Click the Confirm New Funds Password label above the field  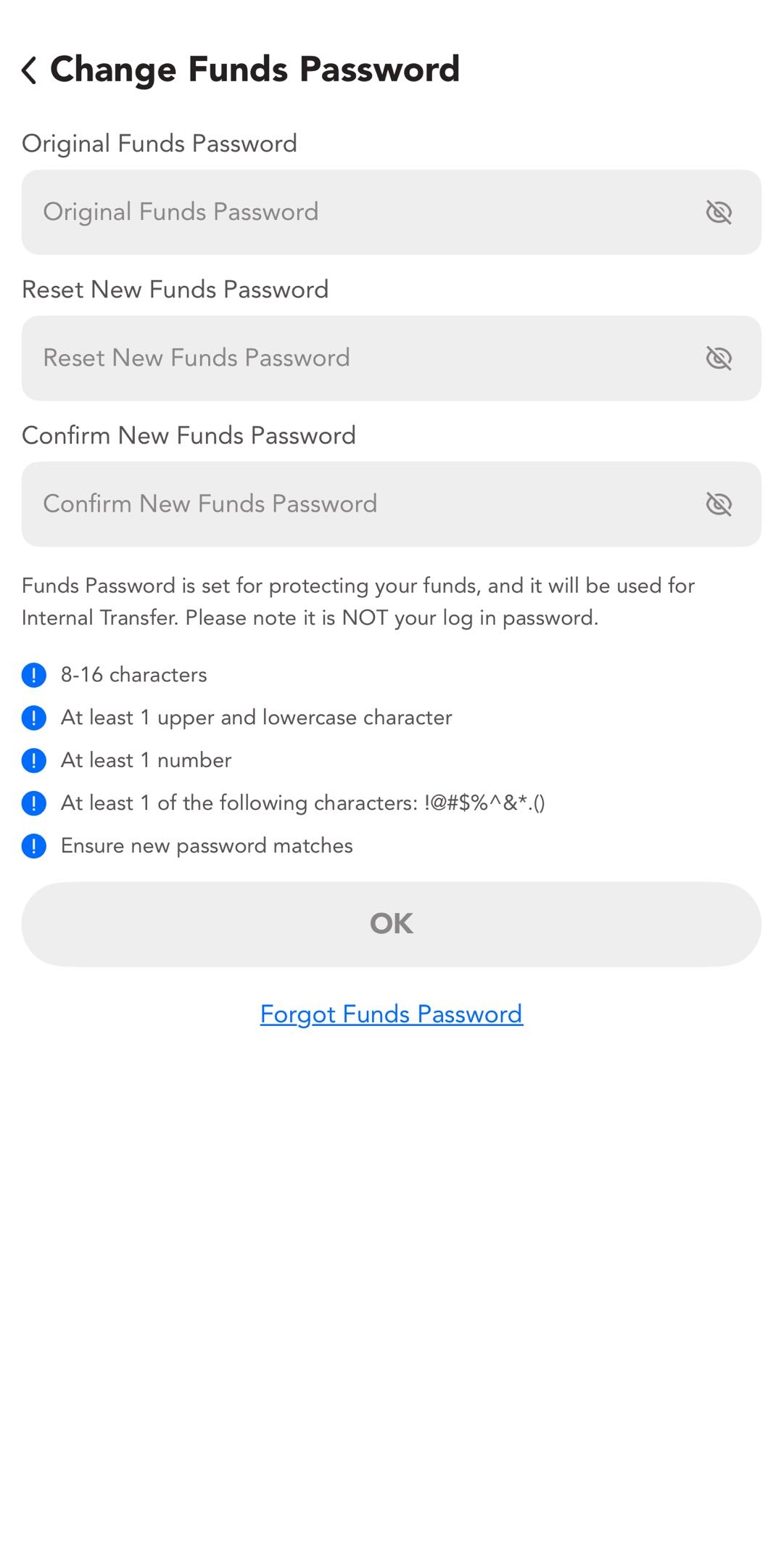[x=189, y=435]
